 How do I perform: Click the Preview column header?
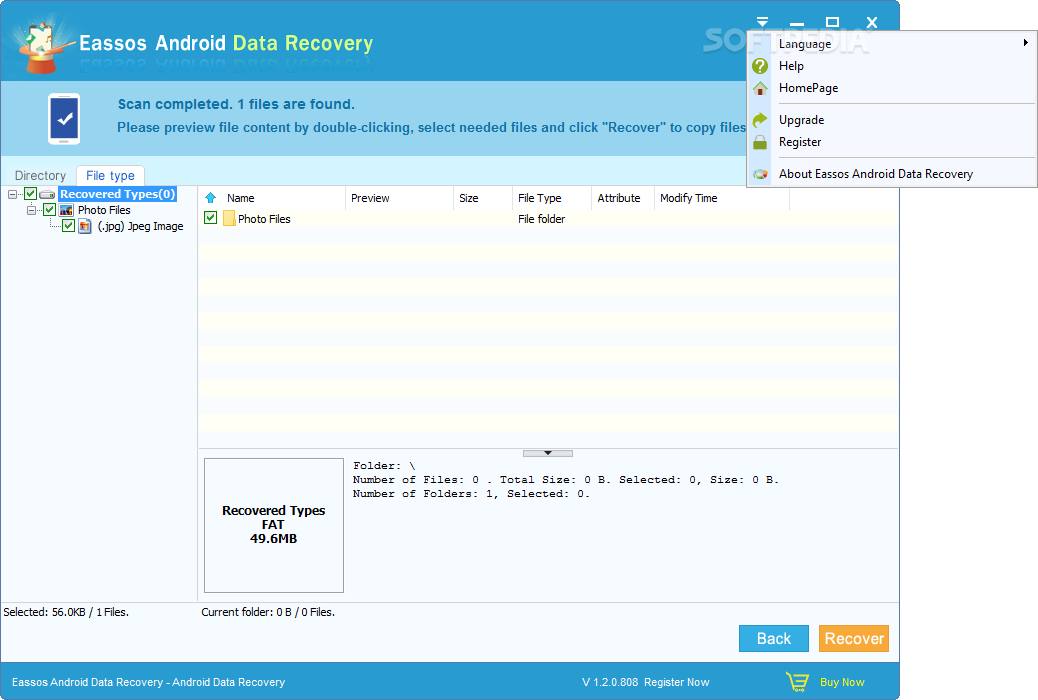tap(399, 198)
